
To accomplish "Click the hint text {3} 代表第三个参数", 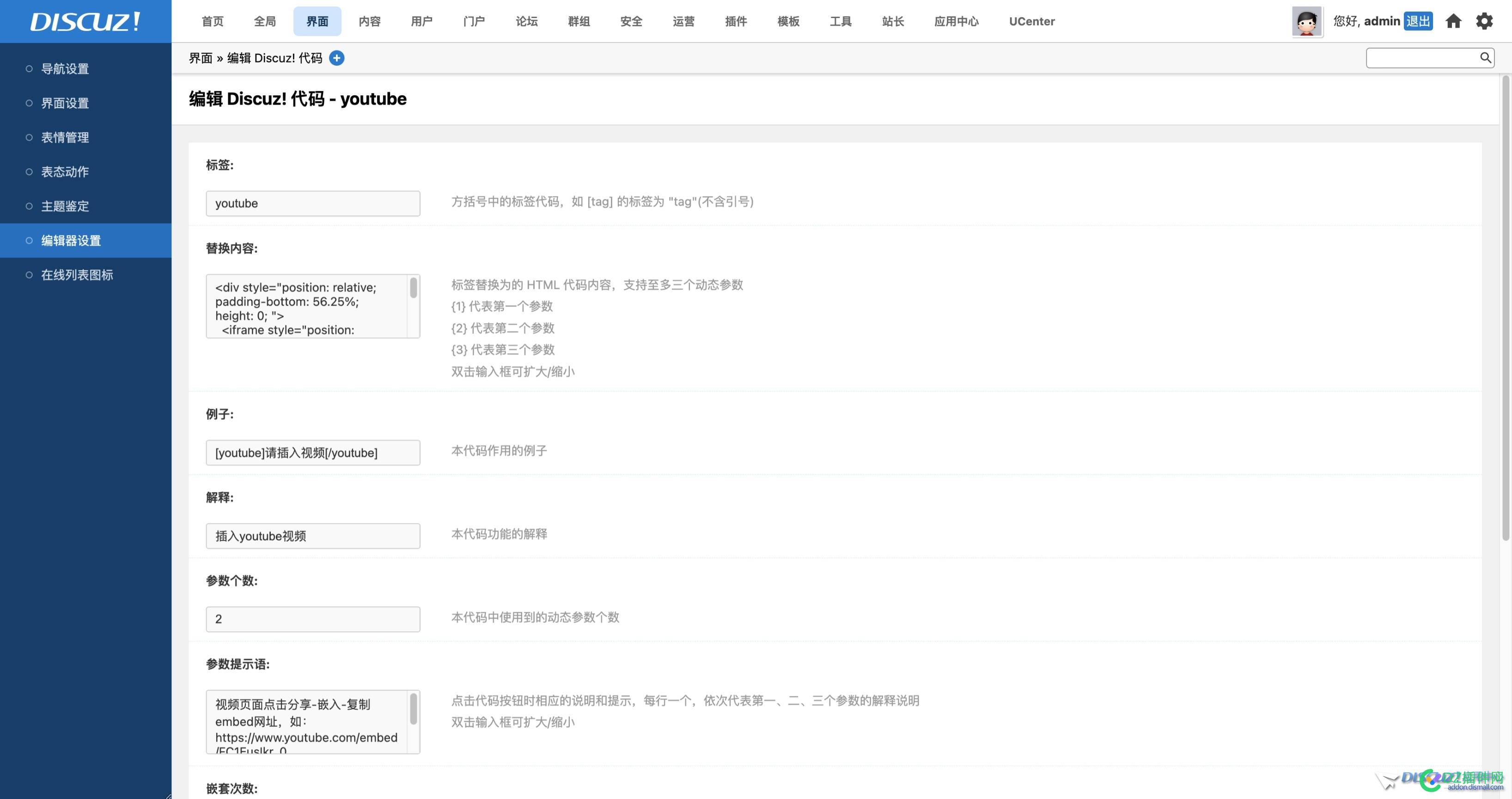I will pyautogui.click(x=503, y=350).
